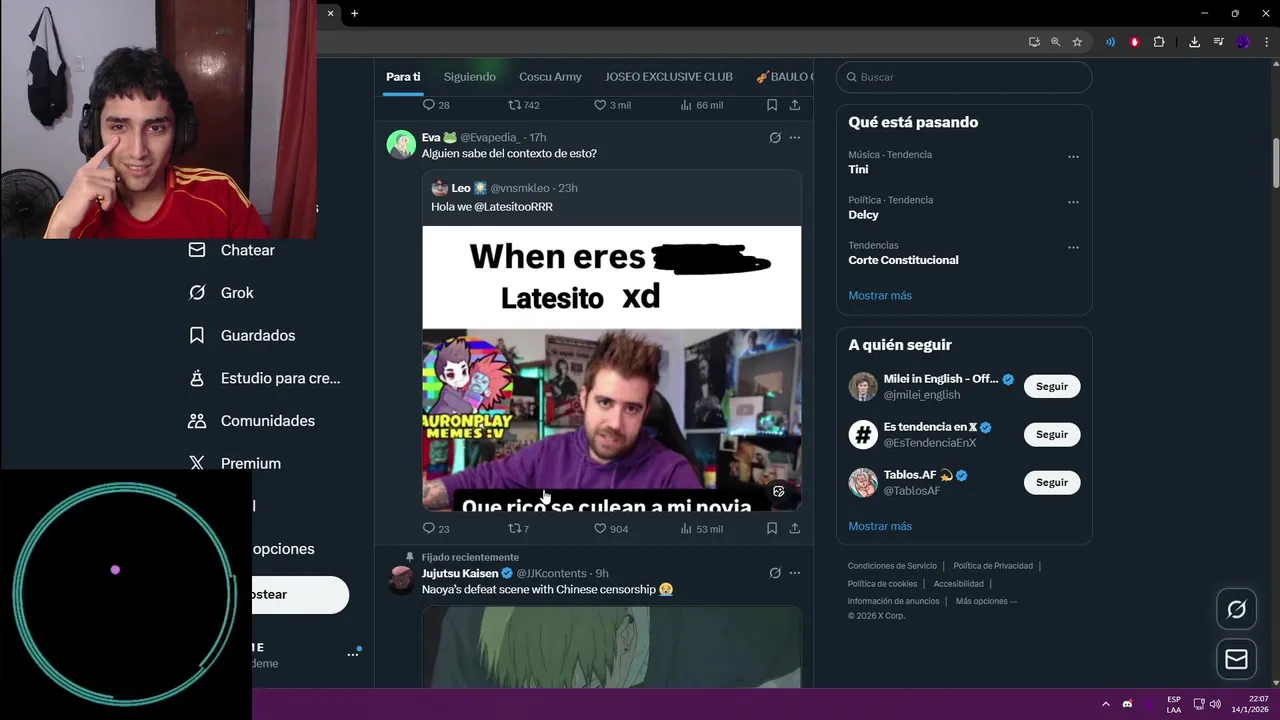
Task: Open Condiciones de Servicio link
Action: coord(892,566)
